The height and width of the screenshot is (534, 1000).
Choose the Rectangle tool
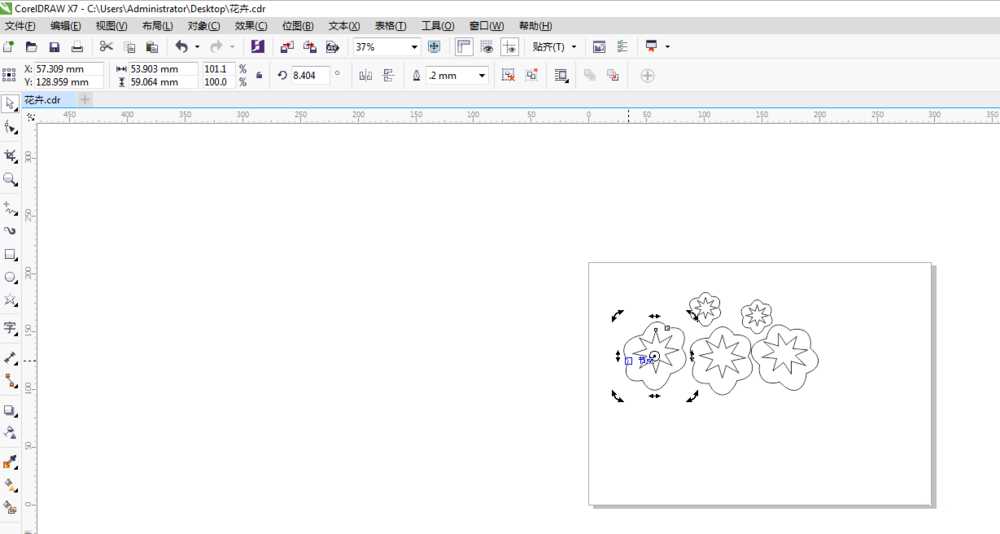pos(10,255)
